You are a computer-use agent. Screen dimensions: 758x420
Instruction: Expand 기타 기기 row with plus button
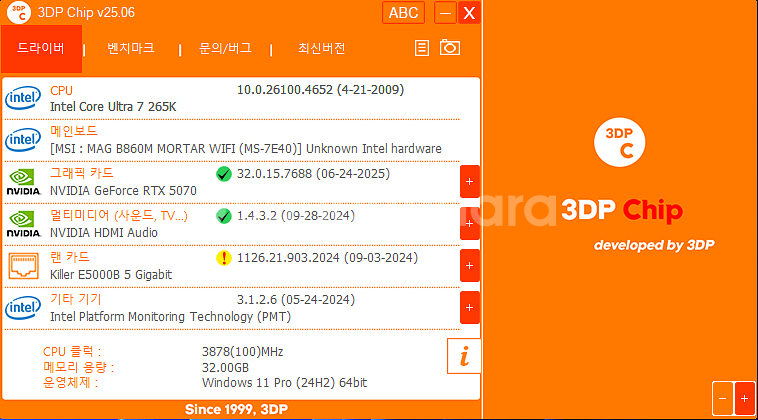[x=469, y=308]
